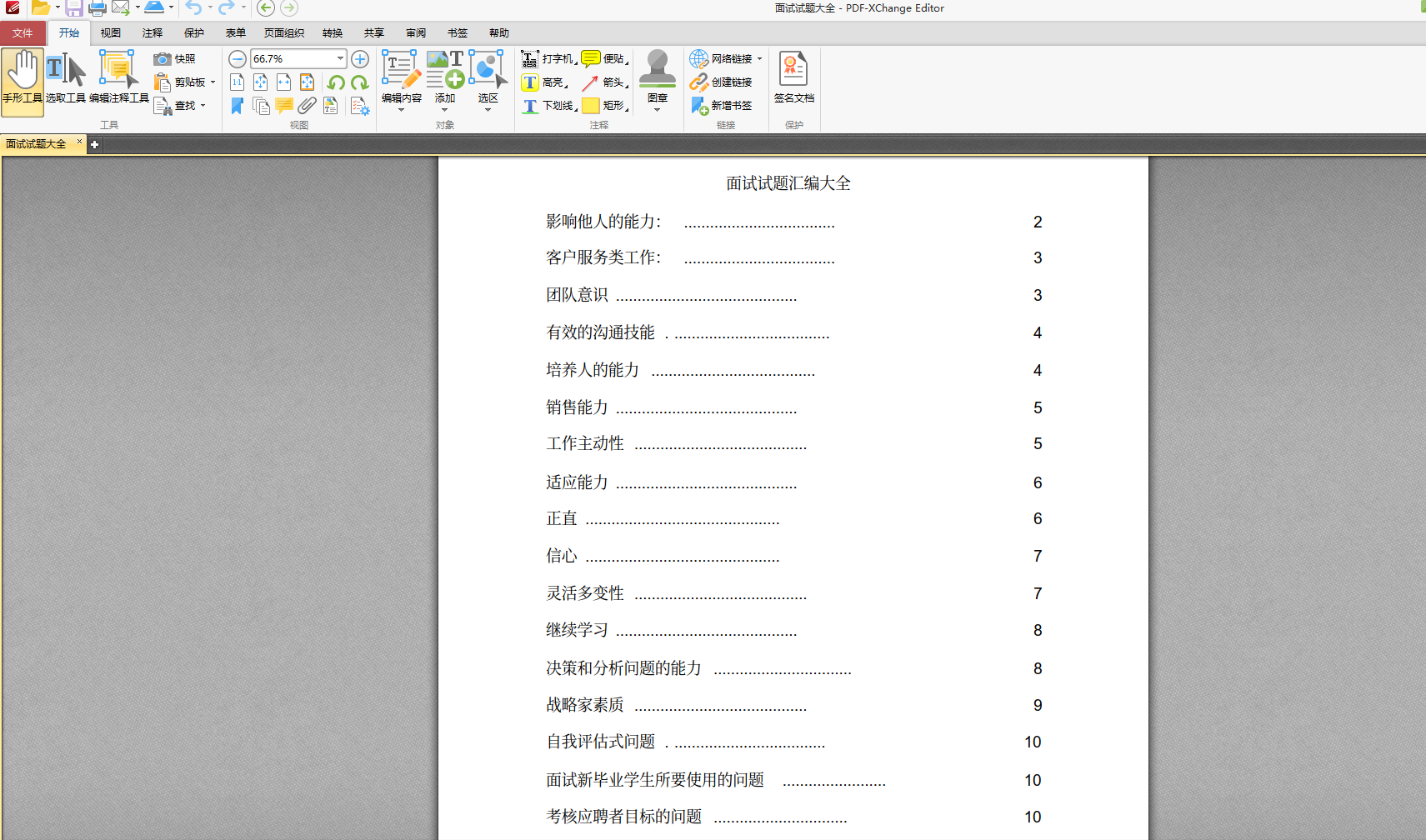Click the zoom-in plus control
Screen dimensions: 1426x840
click(360, 58)
